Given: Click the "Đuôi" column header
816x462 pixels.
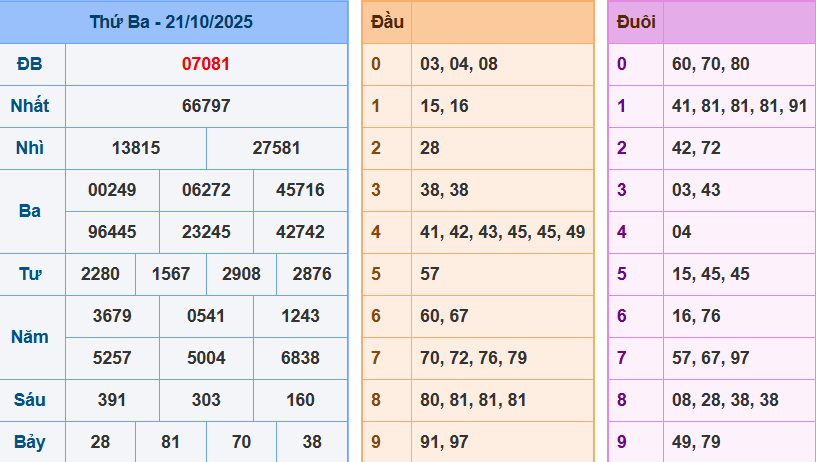Looking at the screenshot, I should click(636, 22).
